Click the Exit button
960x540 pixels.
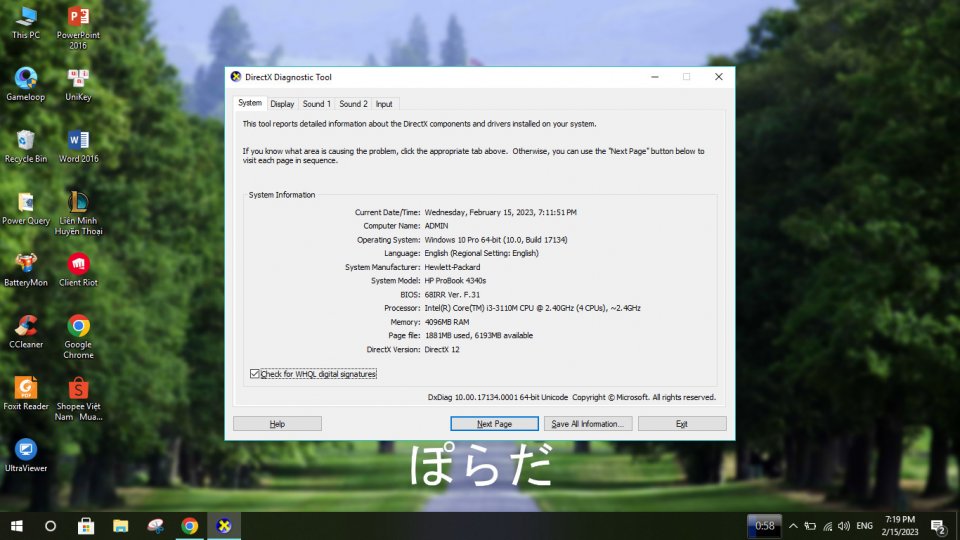pos(681,424)
